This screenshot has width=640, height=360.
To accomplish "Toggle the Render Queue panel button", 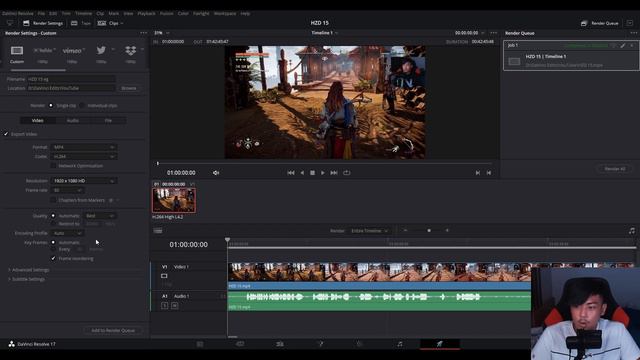I will click(x=599, y=23).
